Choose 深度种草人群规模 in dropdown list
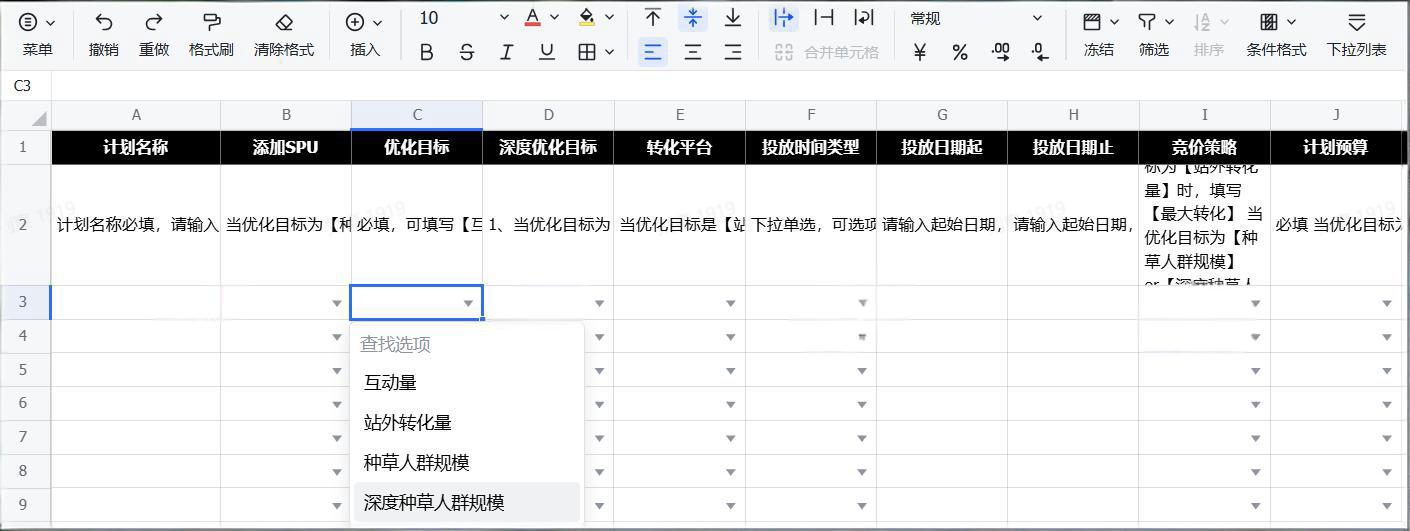Image resolution: width=1410 pixels, height=531 pixels. point(434,503)
